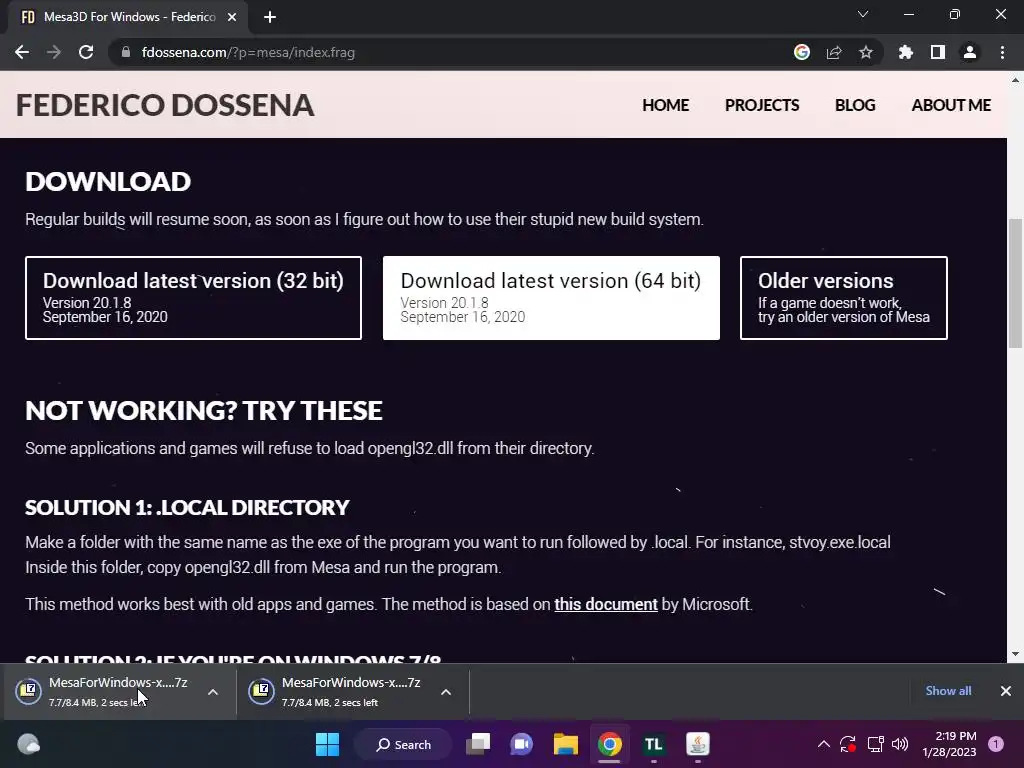This screenshot has height=768, width=1024.
Task: Download latest version 64 bit
Action: (x=551, y=298)
